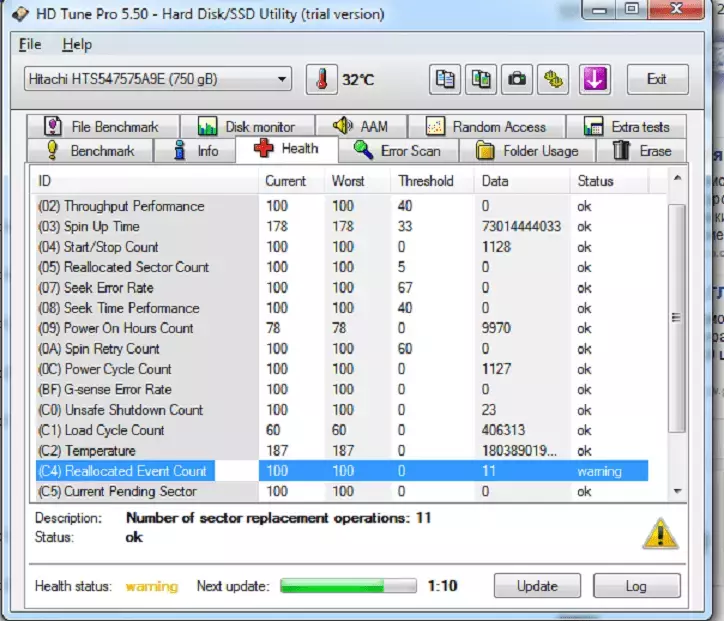Viewport: 724px width, 621px height.
Task: Switch to the Info tab
Action: point(194,151)
